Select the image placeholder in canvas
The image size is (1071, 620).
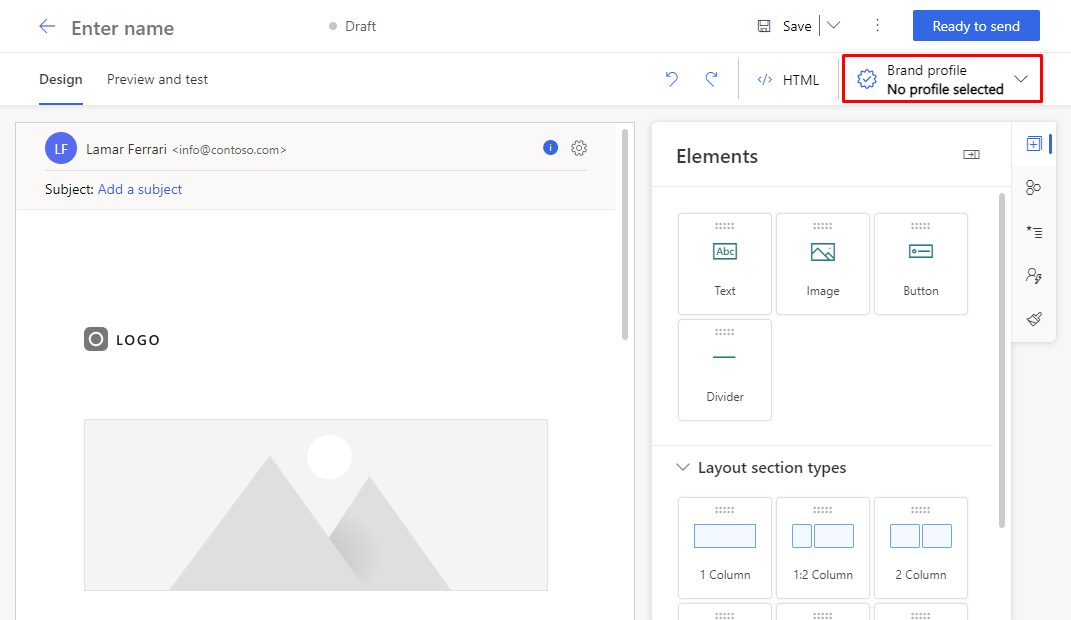point(316,505)
